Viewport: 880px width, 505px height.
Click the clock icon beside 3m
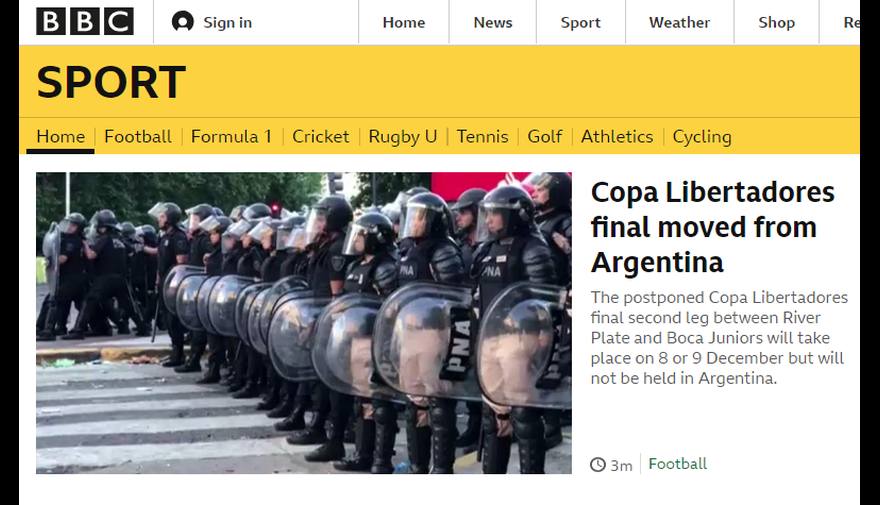tap(598, 465)
